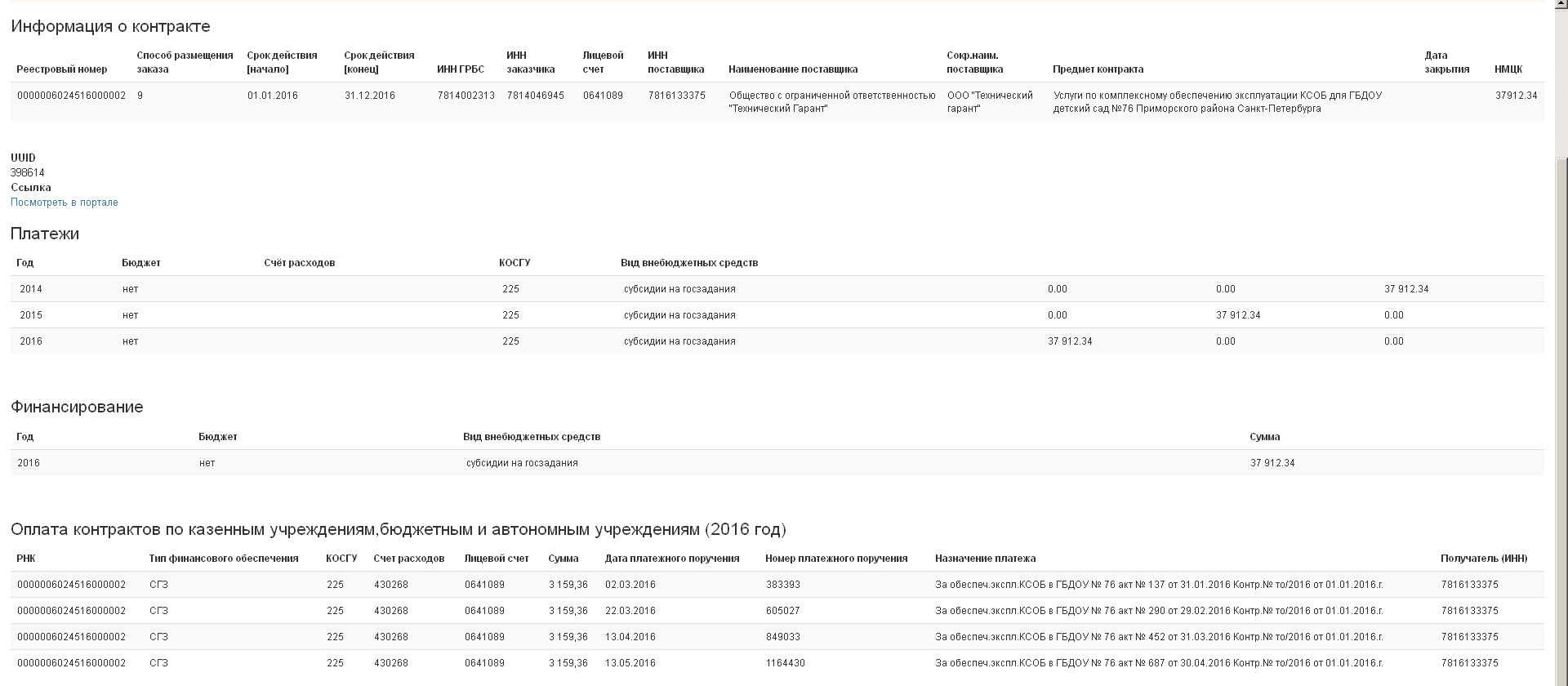Click payment purpose mentioning акт № 137
Screen dimensions: 1568x686
(1160, 585)
